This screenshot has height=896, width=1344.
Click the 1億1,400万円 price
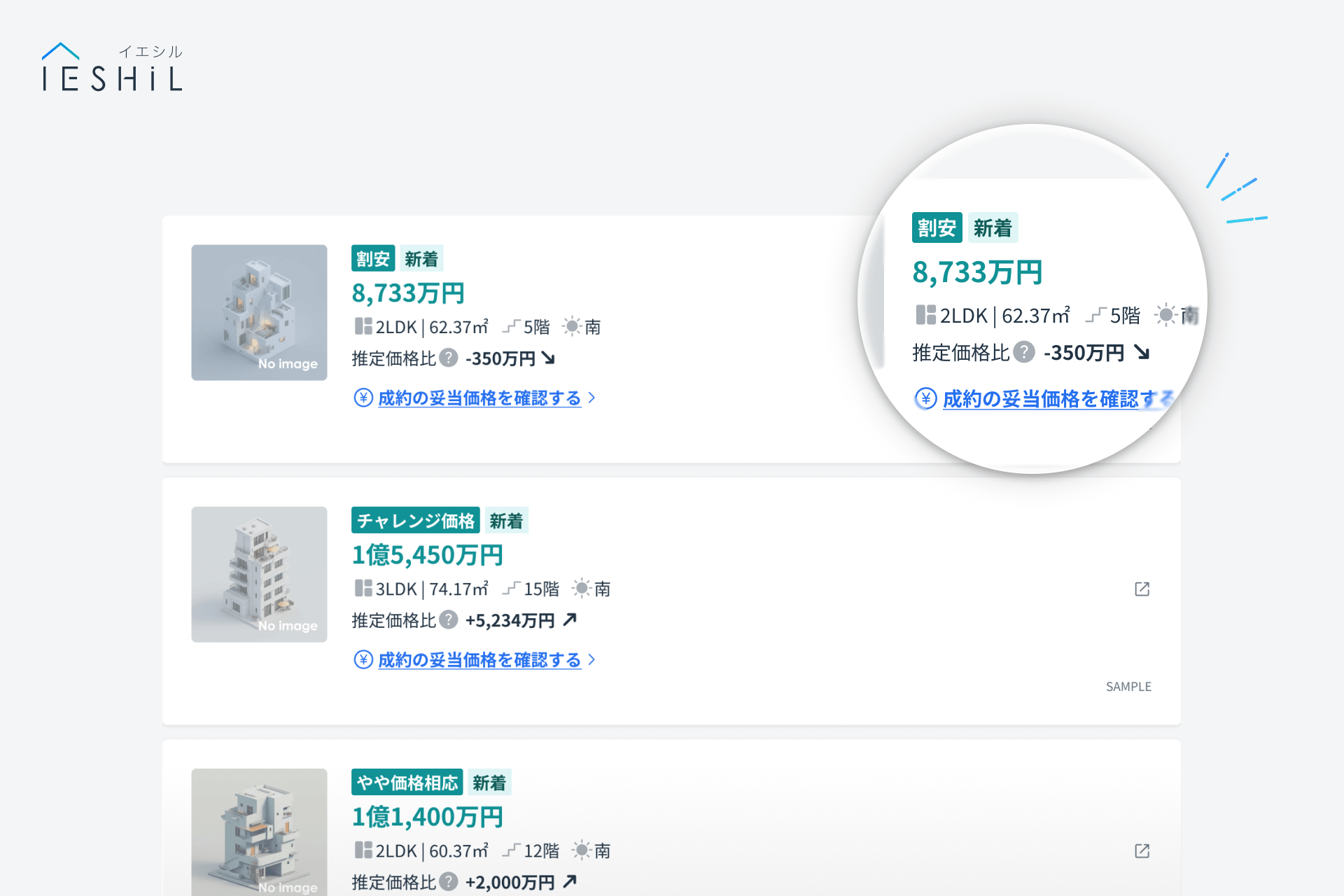427,816
